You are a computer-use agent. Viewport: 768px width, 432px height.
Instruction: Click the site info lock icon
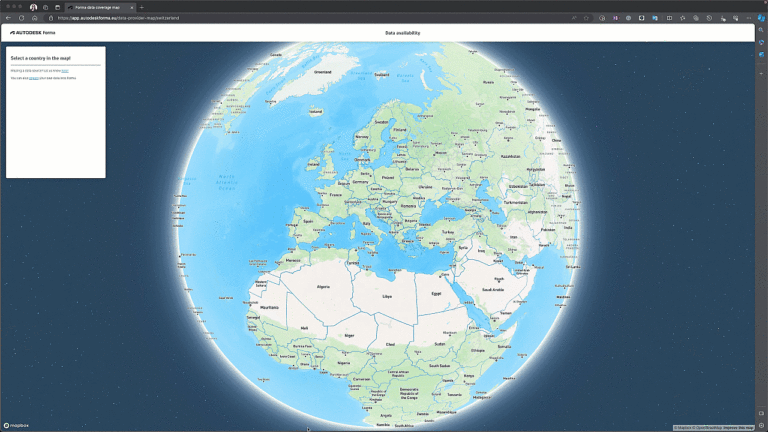tap(50, 18)
